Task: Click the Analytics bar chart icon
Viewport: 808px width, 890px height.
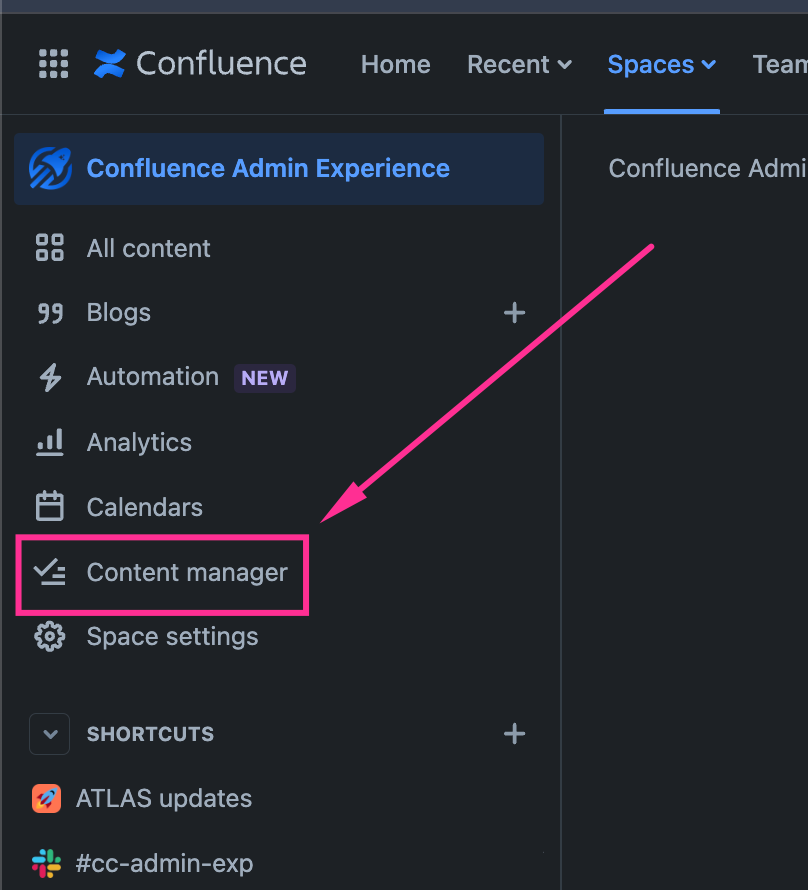Action: (50, 443)
